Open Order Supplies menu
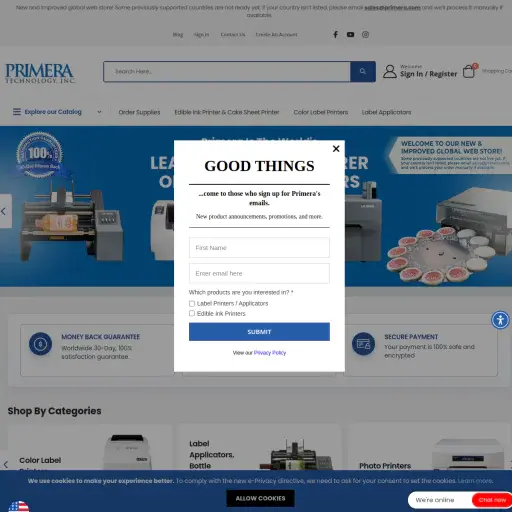512x512 pixels. point(139,112)
